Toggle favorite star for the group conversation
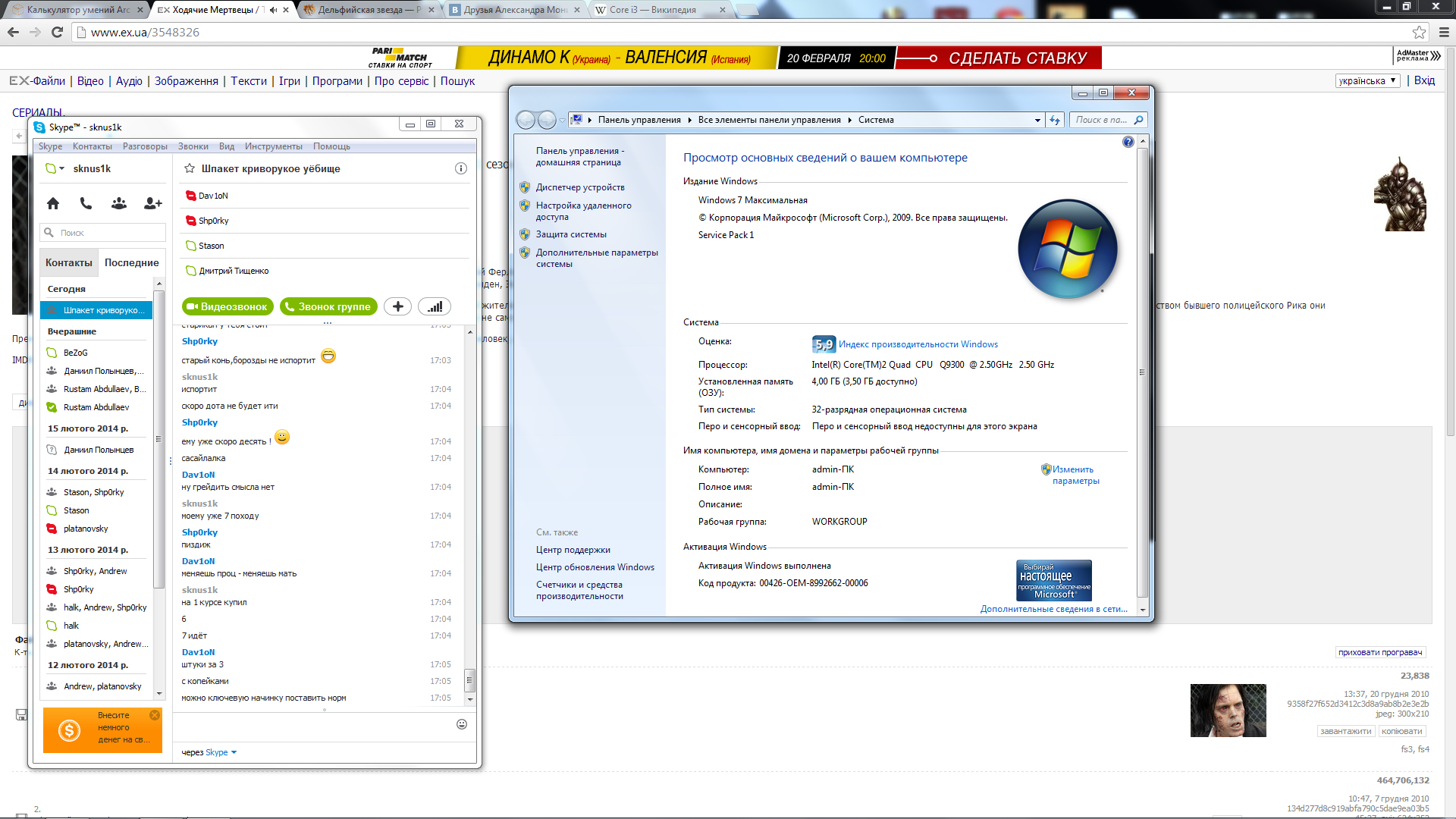Image resolution: width=1456 pixels, height=819 pixels. pyautogui.click(x=190, y=168)
